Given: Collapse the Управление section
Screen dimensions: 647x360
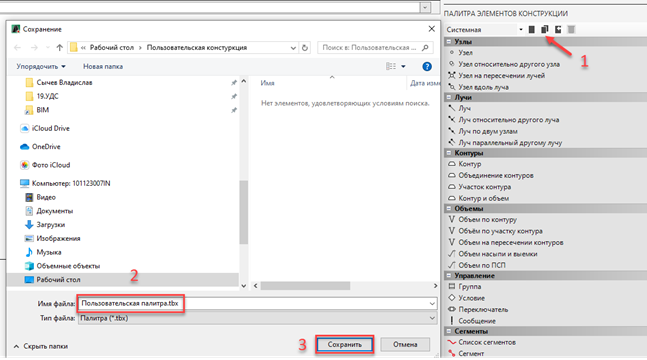Looking at the screenshot, I should [449, 276].
